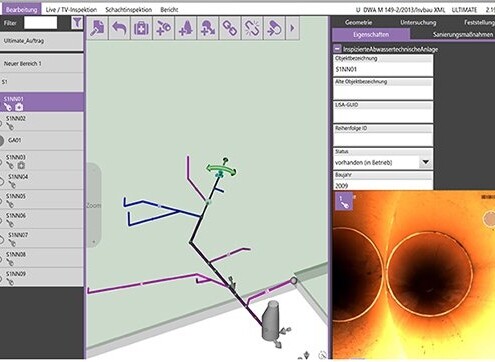Expand toolbar with the right chevron

[292, 28]
